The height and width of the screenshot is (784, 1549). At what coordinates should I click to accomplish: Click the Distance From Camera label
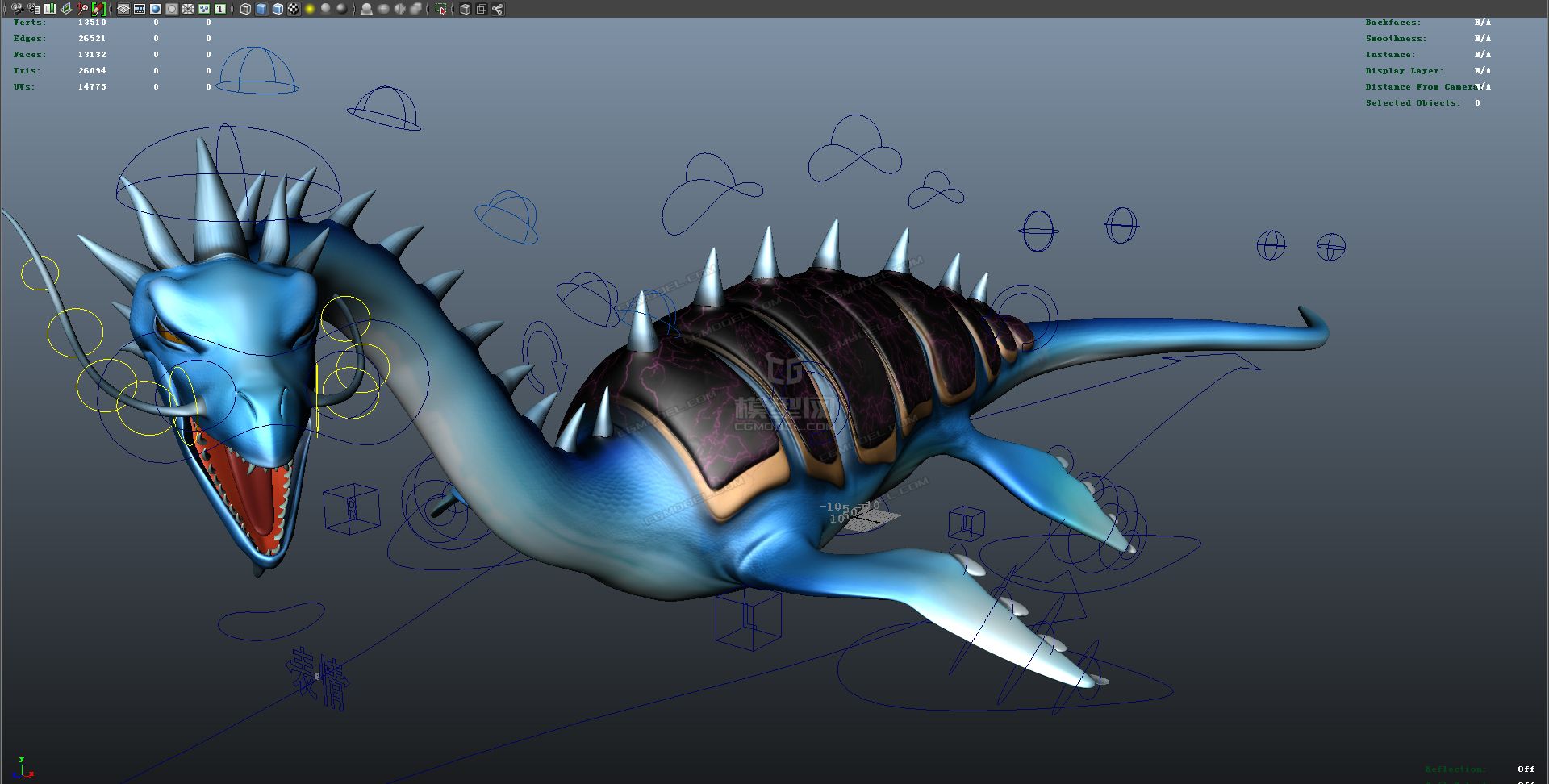pyautogui.click(x=1422, y=87)
